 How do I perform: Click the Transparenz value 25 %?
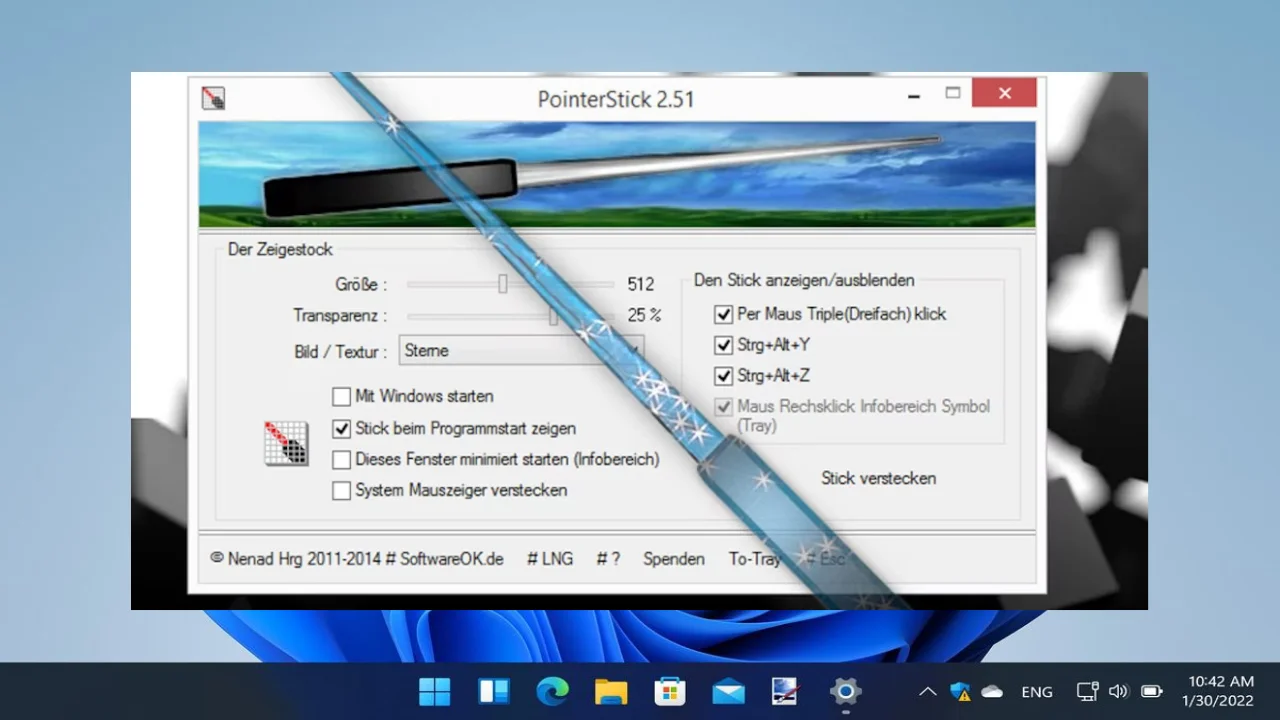644,315
